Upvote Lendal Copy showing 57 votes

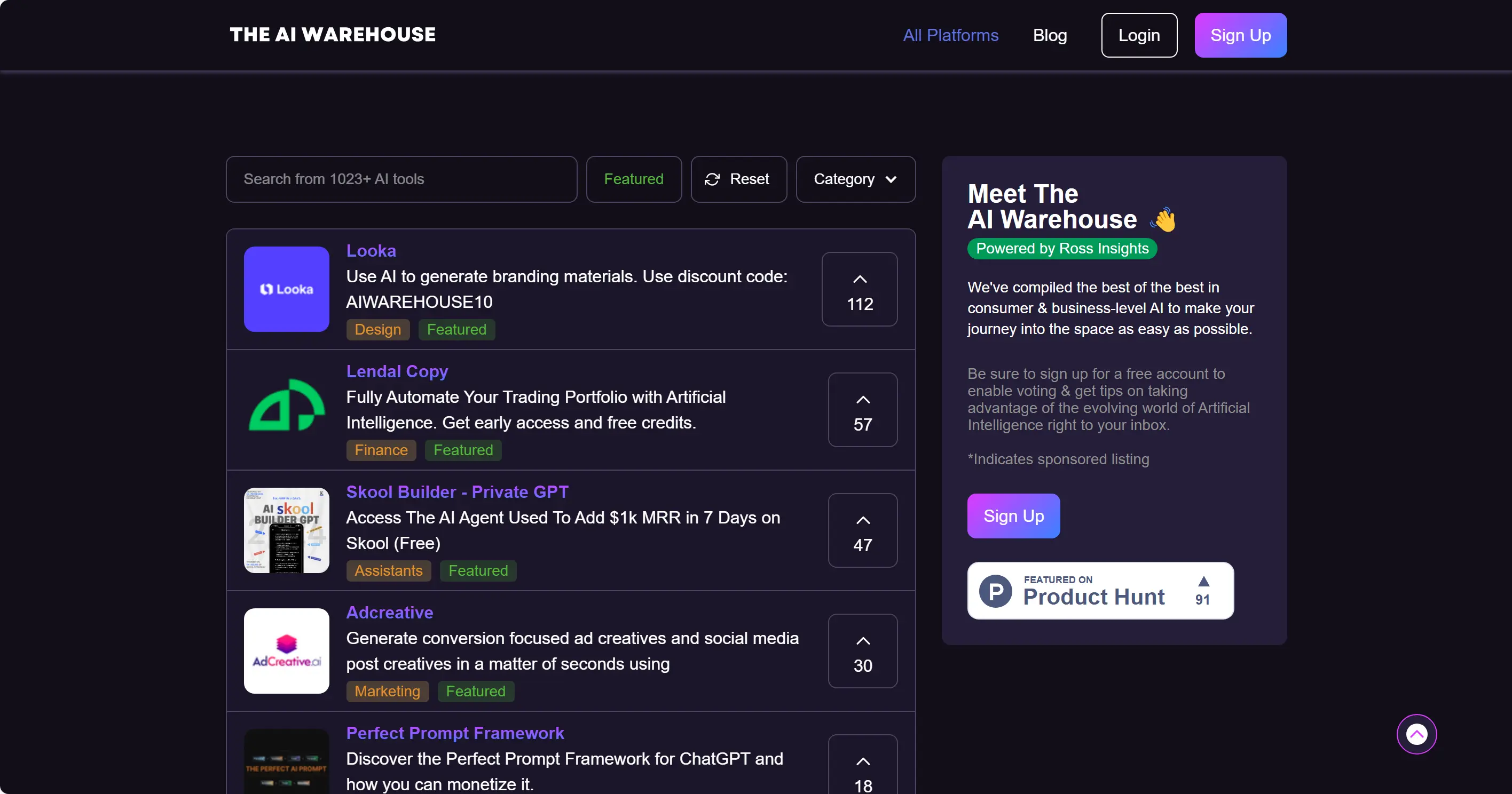[x=862, y=410]
